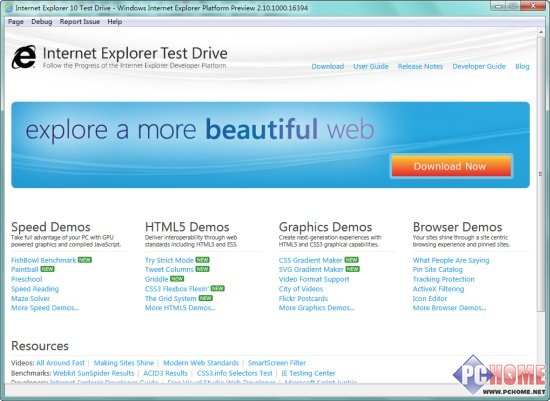Click the vertical scrollbar thumb

click(x=541, y=174)
